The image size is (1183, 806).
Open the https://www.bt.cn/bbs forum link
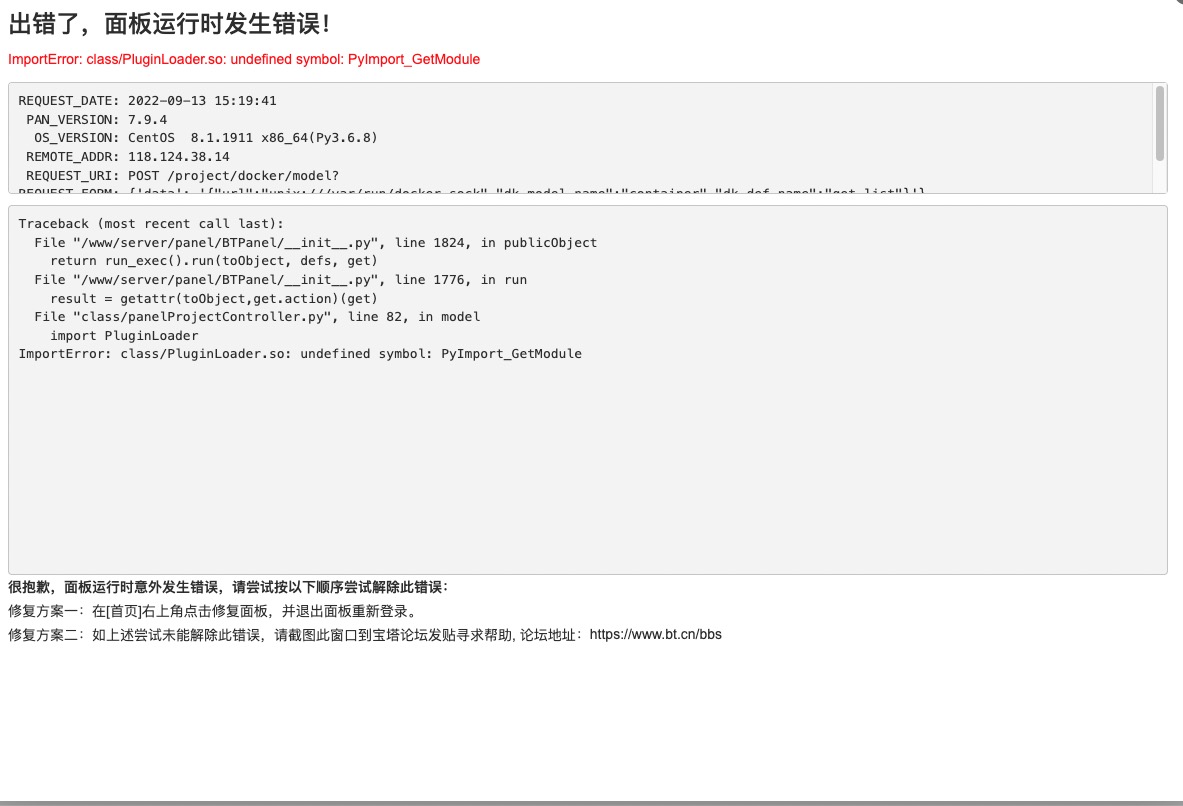coord(656,635)
